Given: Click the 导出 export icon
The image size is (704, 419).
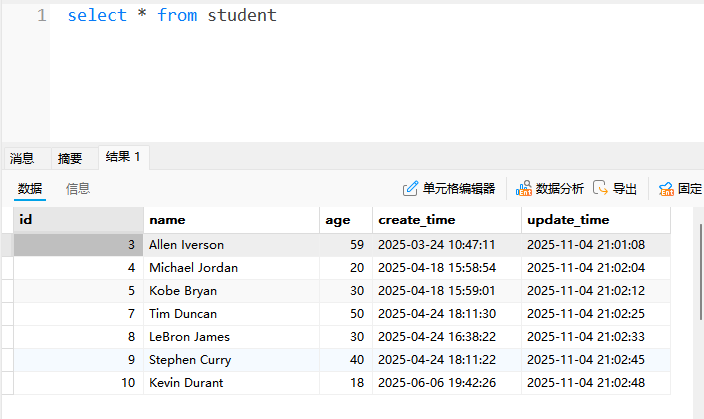Looking at the screenshot, I should click(x=601, y=188).
